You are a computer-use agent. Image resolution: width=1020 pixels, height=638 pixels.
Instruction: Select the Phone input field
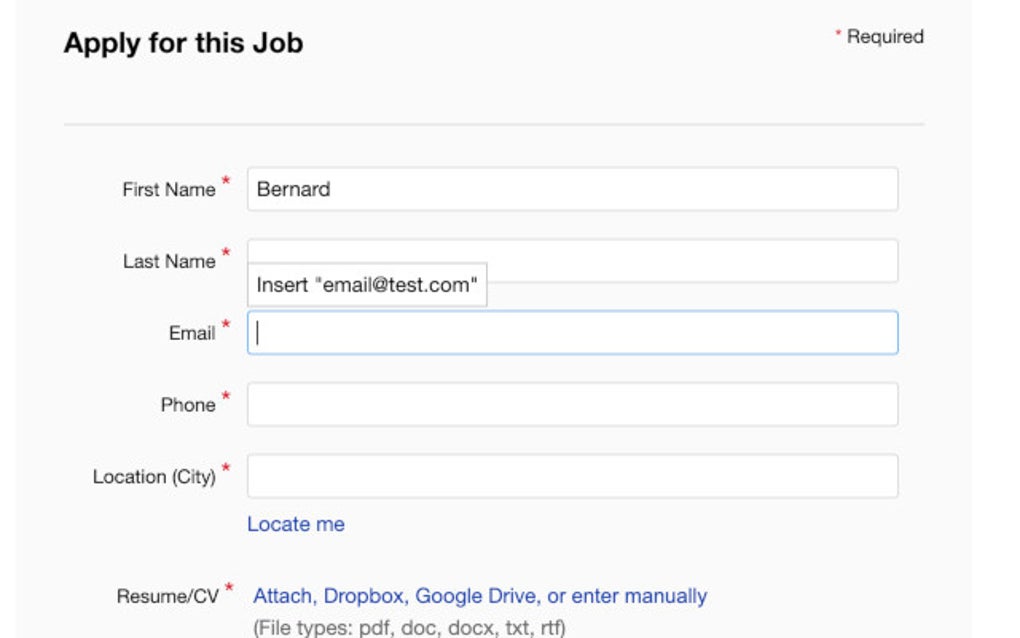click(572, 405)
